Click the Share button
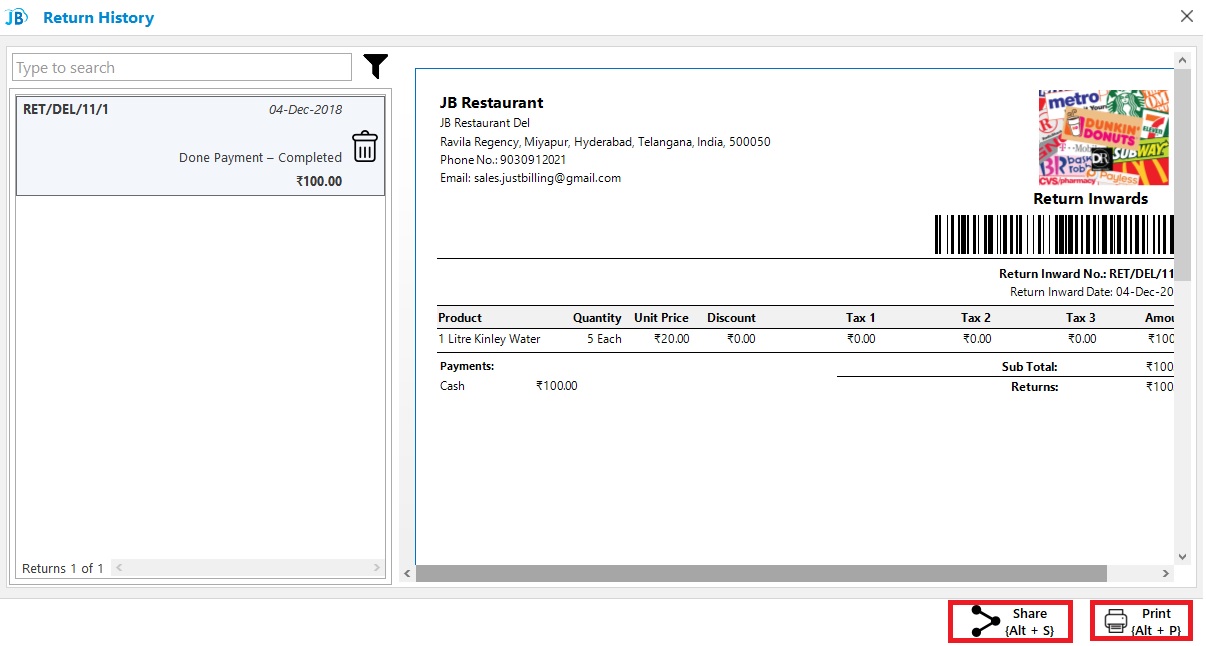This screenshot has height=646, width=1206. [x=1010, y=621]
